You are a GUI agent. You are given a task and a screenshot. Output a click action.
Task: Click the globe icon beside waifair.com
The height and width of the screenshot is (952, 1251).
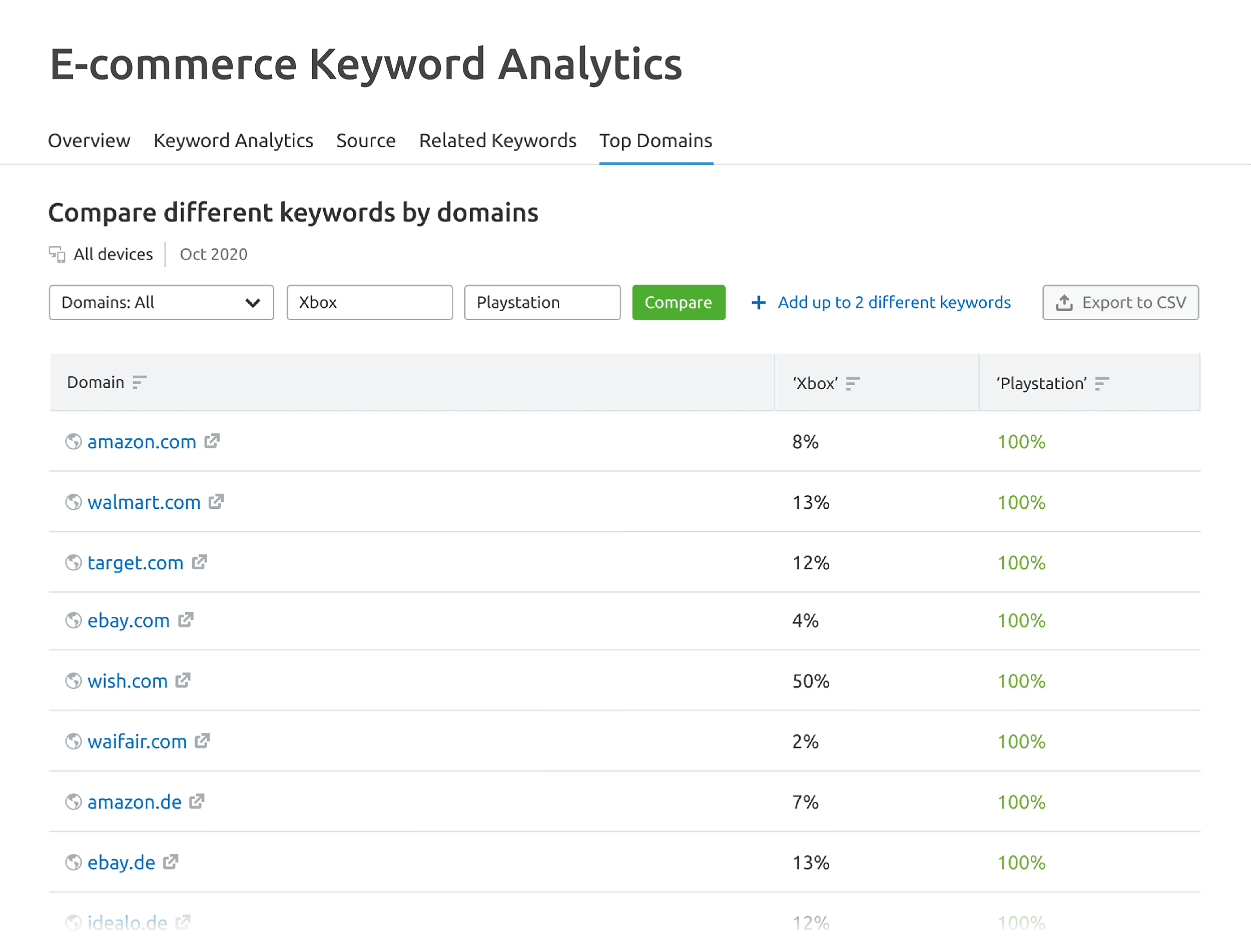point(74,741)
